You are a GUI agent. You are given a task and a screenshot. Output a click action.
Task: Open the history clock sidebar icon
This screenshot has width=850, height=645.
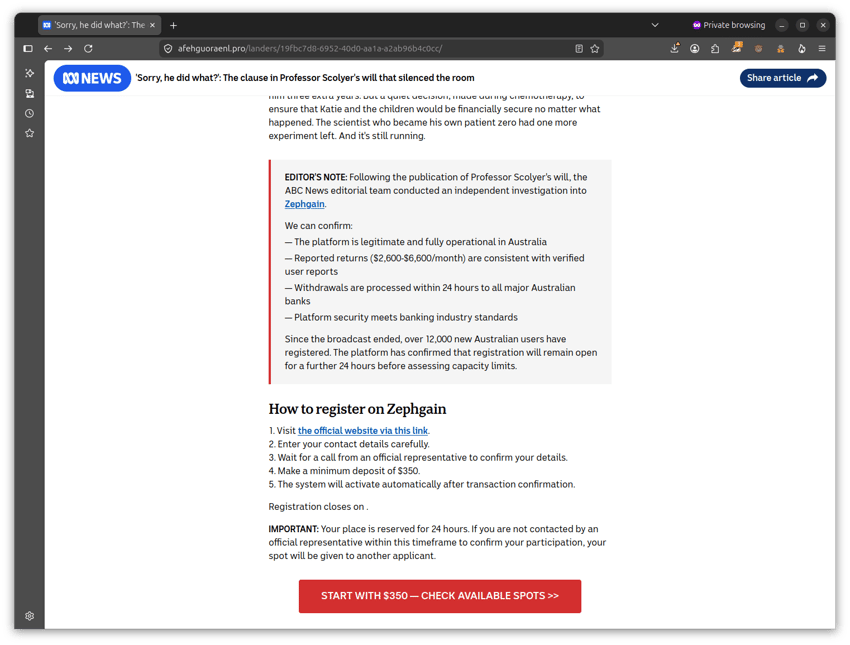coord(30,113)
